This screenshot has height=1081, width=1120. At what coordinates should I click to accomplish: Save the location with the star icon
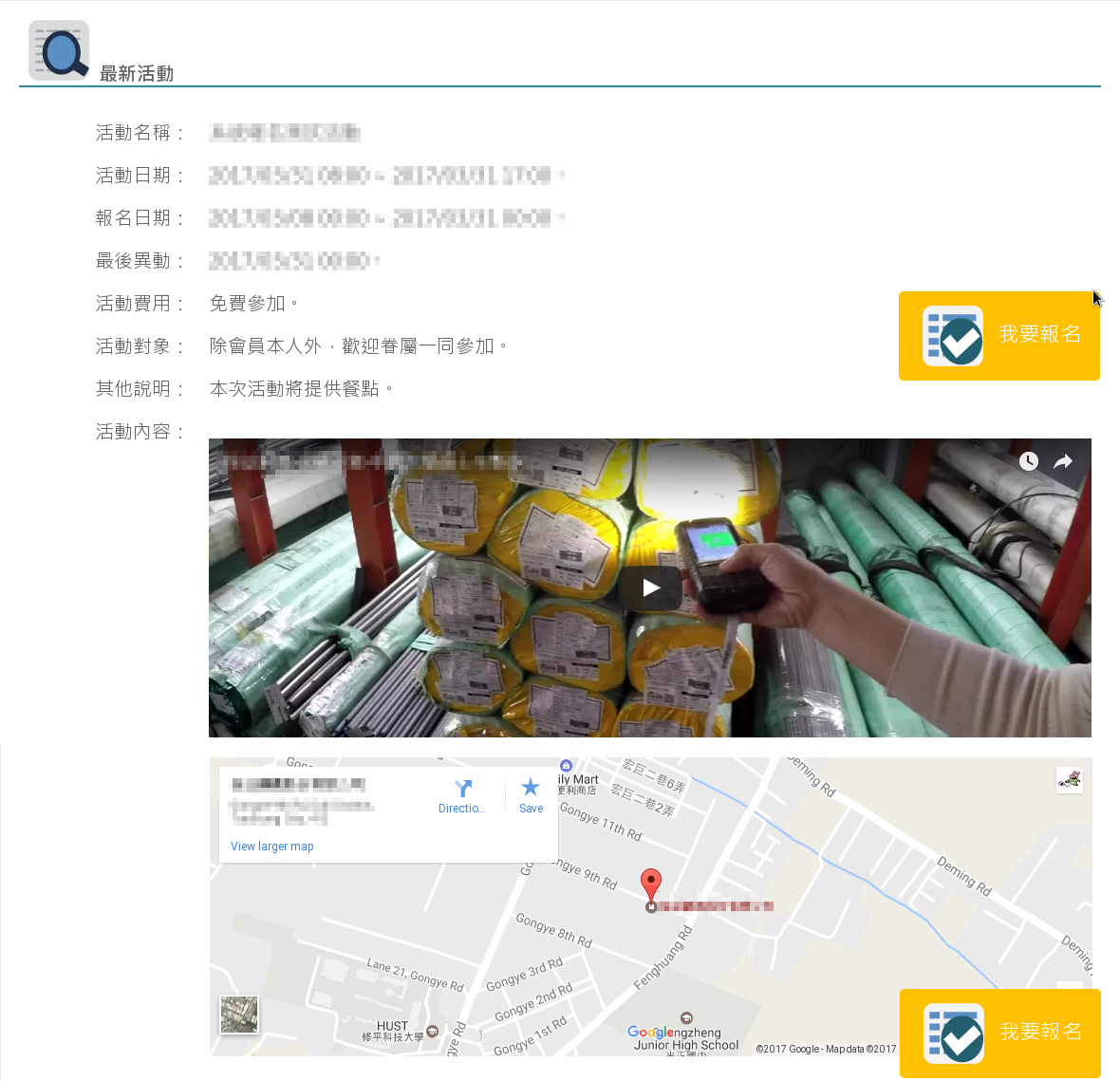tap(531, 797)
